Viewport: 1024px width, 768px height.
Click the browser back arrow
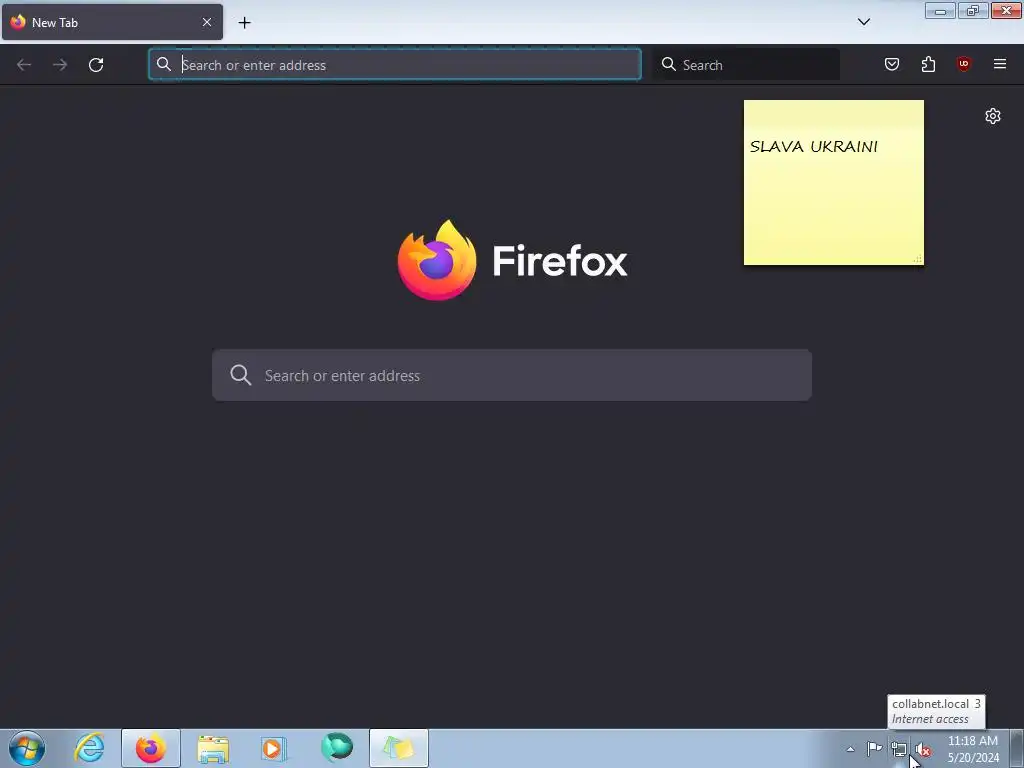pyautogui.click(x=24, y=65)
